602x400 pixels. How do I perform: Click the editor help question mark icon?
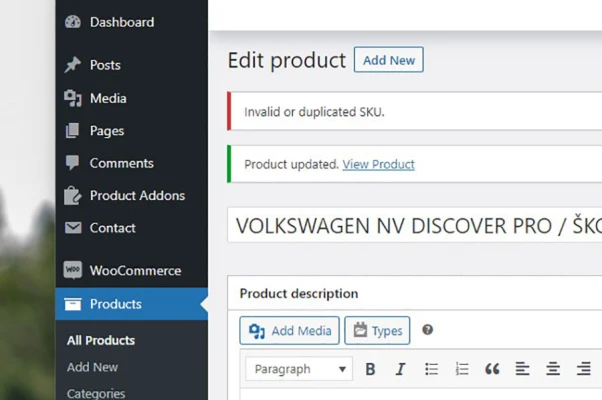click(x=427, y=330)
